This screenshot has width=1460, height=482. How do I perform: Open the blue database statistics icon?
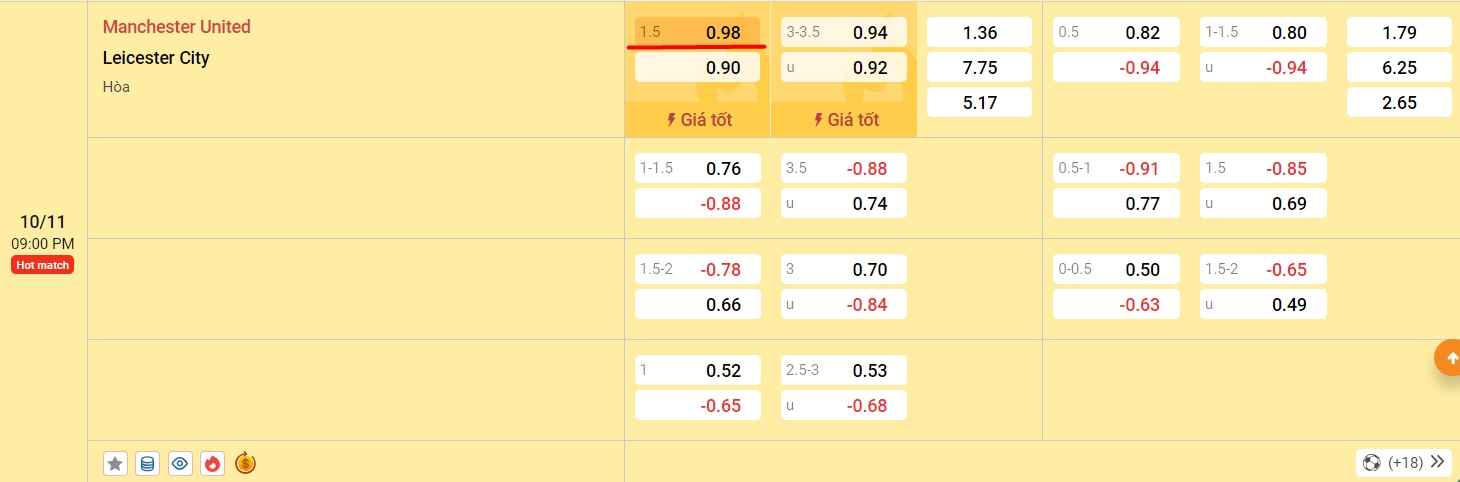147,463
